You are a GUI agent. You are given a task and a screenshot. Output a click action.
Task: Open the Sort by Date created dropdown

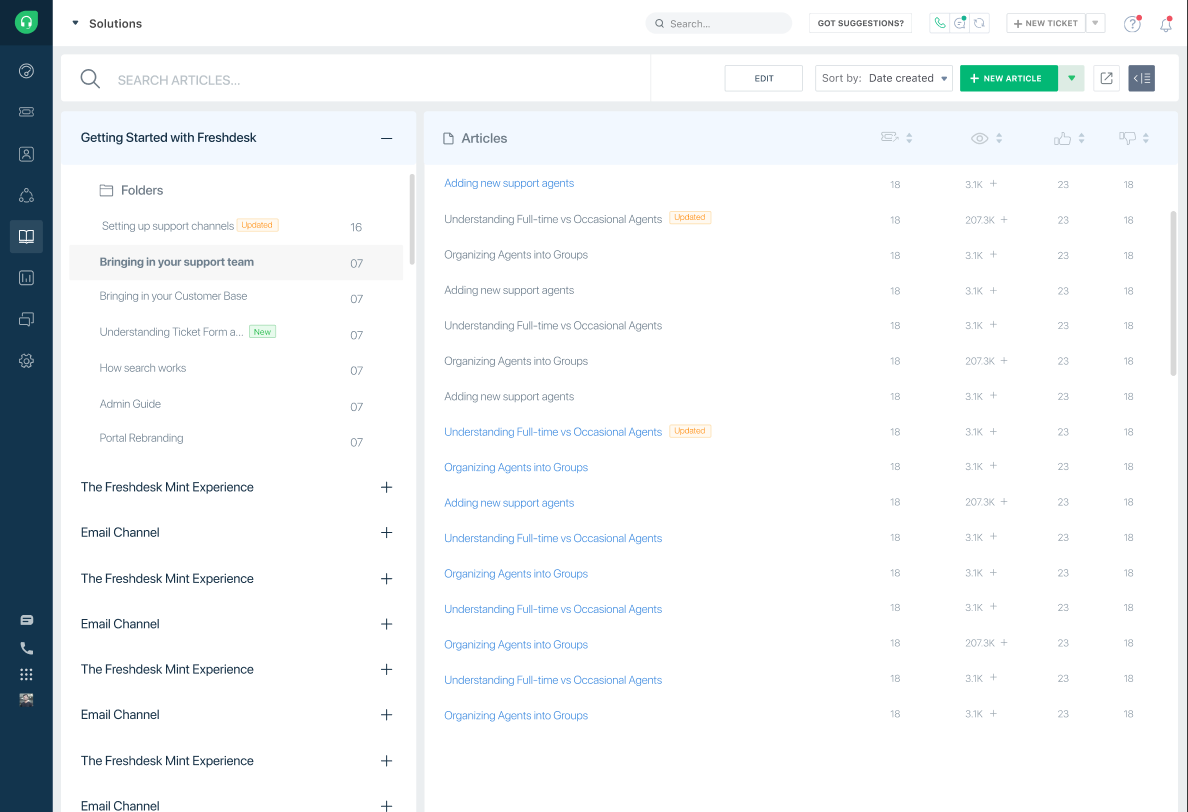(x=883, y=78)
